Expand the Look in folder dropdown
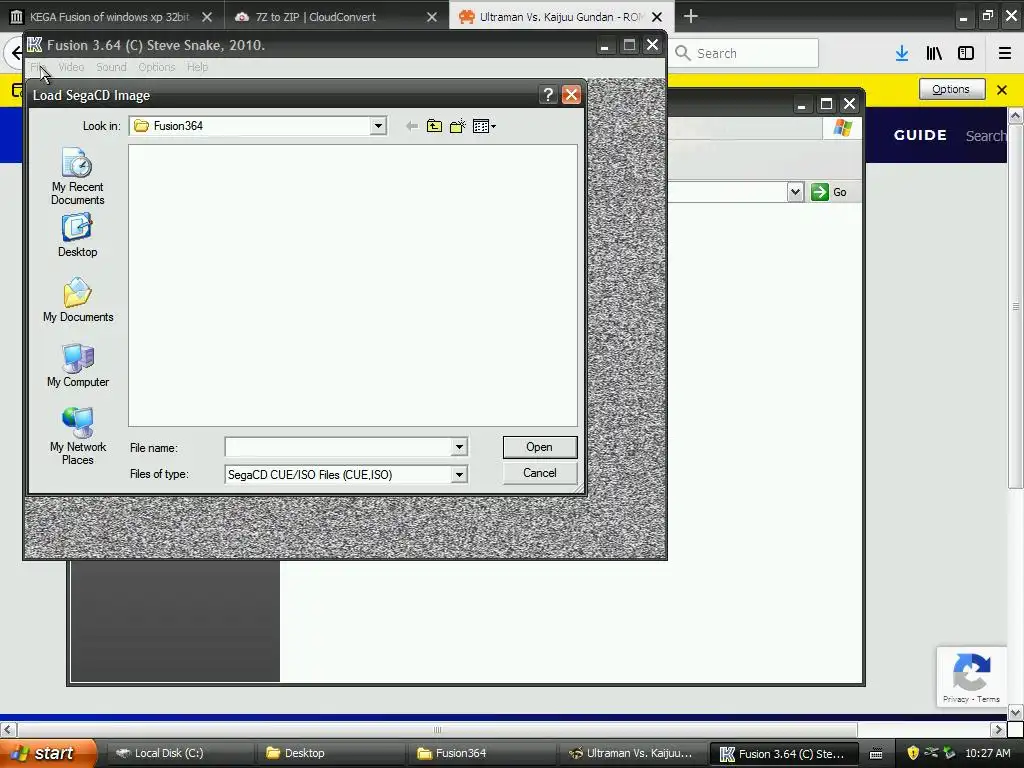Viewport: 1024px width, 768px height. [x=378, y=126]
